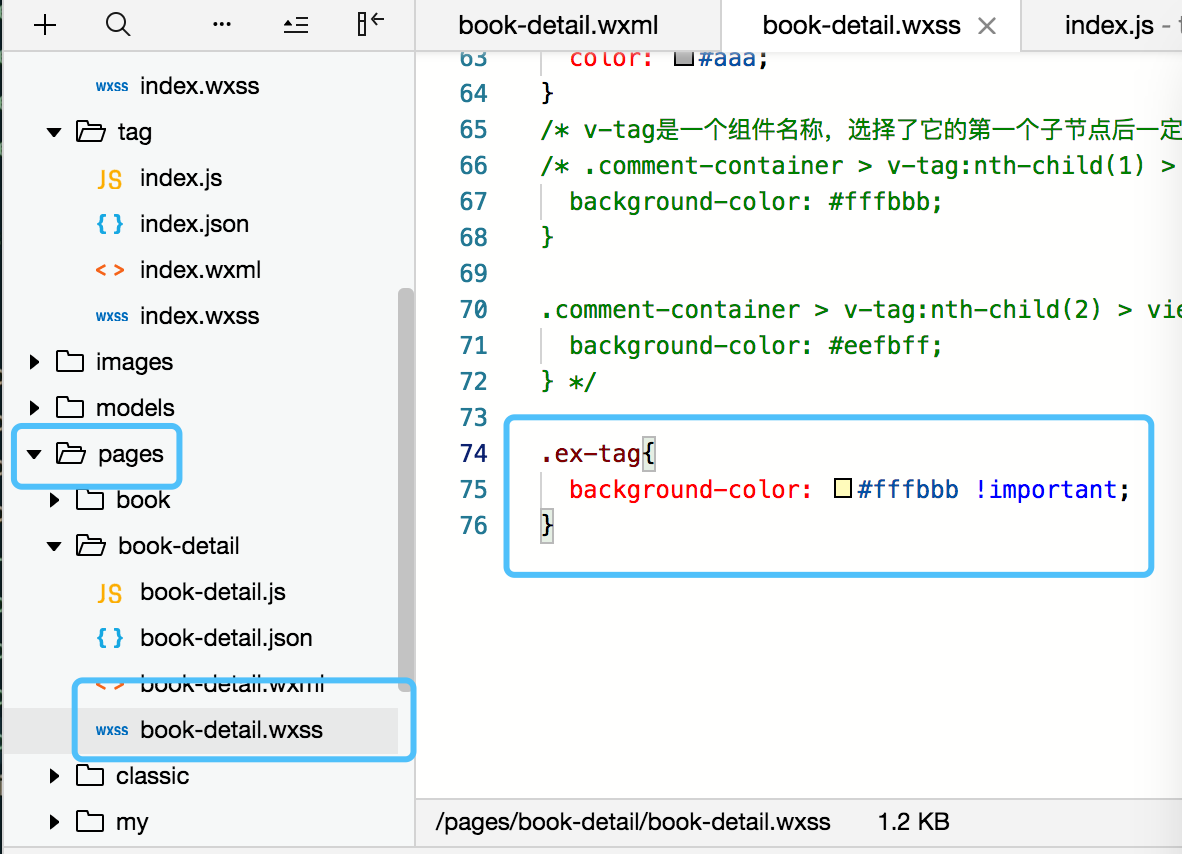The height and width of the screenshot is (854, 1182).
Task: Expand the classic folder arrow
Action: click(54, 776)
